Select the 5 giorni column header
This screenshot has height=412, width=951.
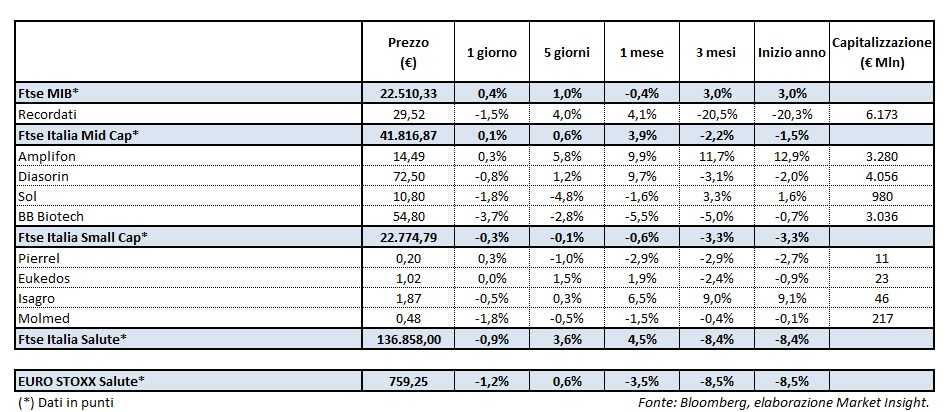click(566, 51)
